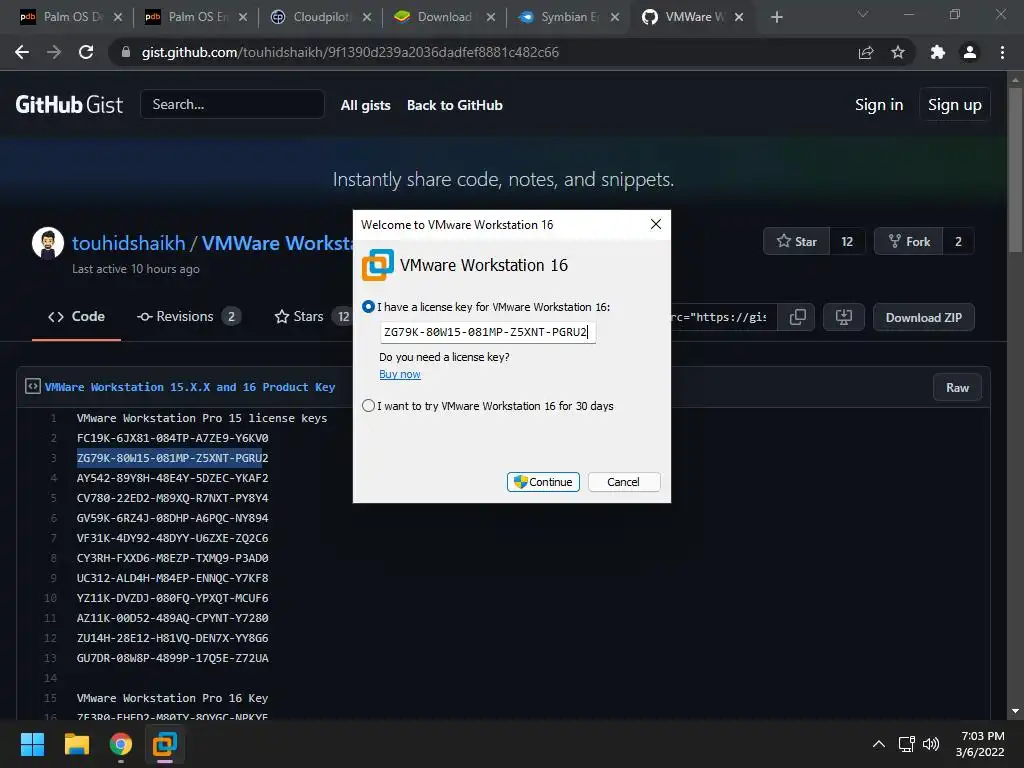Open the Stars tab
This screenshot has height=768, width=1024.
pos(312,317)
